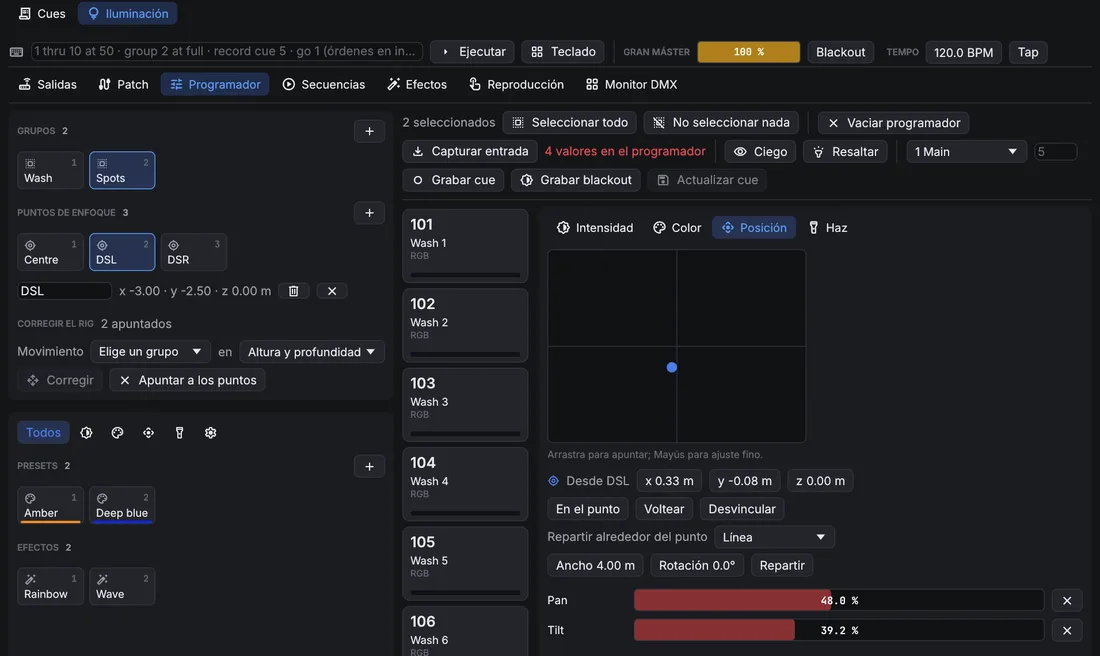Screen dimensions: 1100x656
Task: Add a new focus point with plus button
Action: click(369, 213)
